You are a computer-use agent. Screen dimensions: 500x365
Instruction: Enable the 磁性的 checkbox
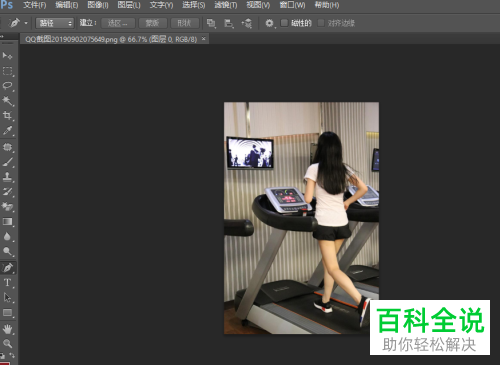[284, 23]
